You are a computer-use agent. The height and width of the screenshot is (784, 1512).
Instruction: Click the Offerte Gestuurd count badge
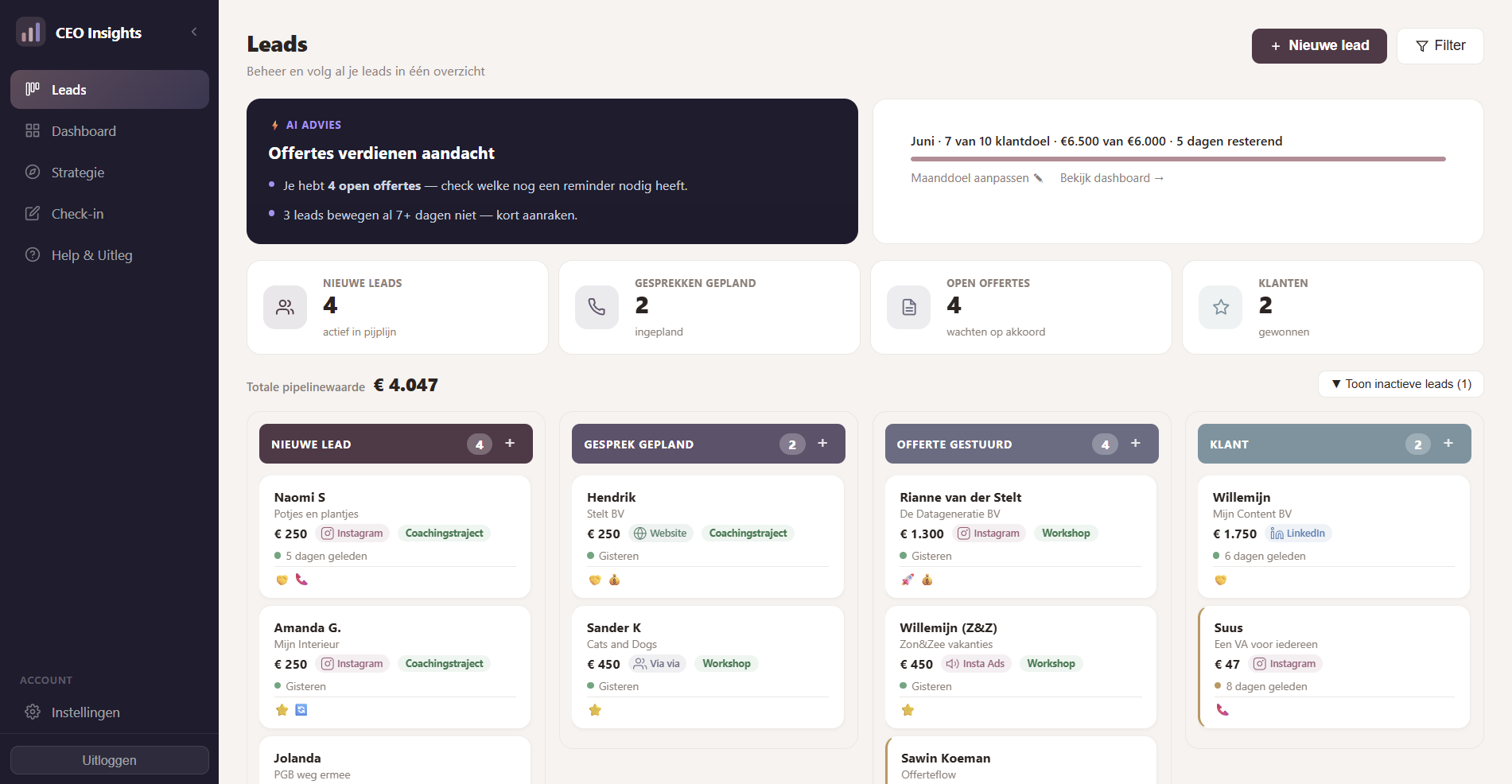click(1105, 444)
